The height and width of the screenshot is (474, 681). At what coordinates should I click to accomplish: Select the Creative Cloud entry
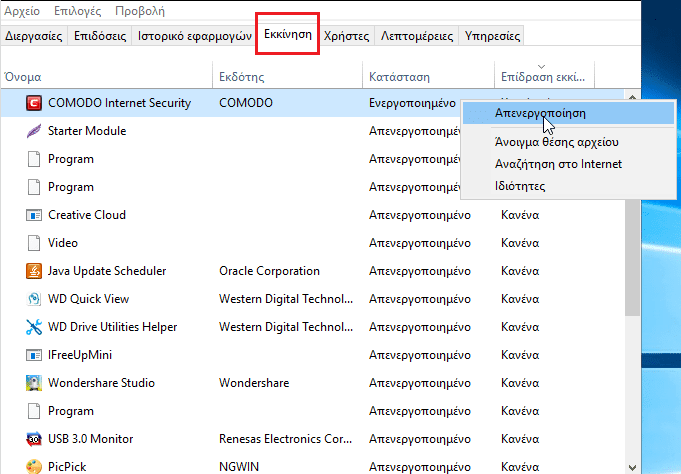[x=87, y=215]
